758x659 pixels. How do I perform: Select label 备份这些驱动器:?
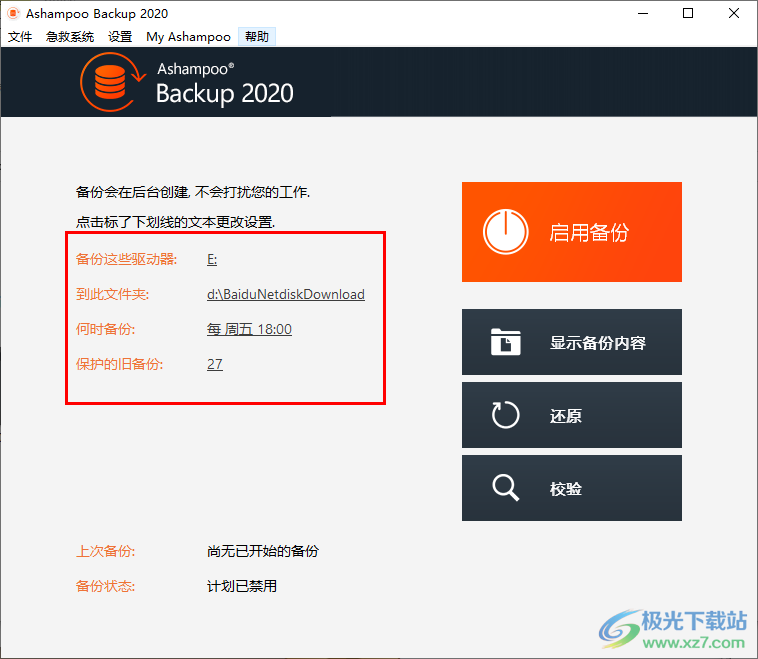coord(126,260)
